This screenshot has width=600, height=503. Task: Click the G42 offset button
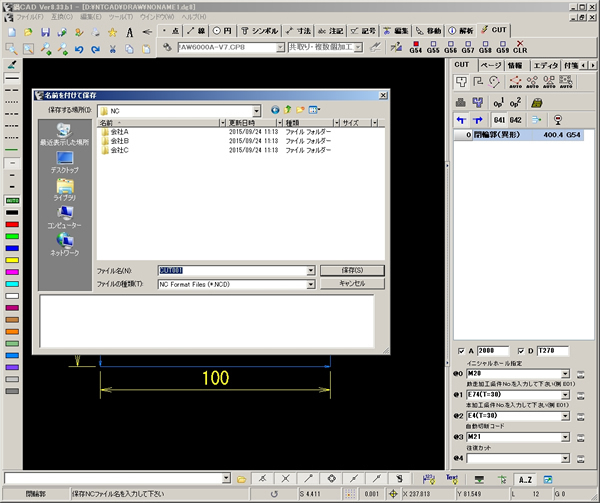(515, 120)
